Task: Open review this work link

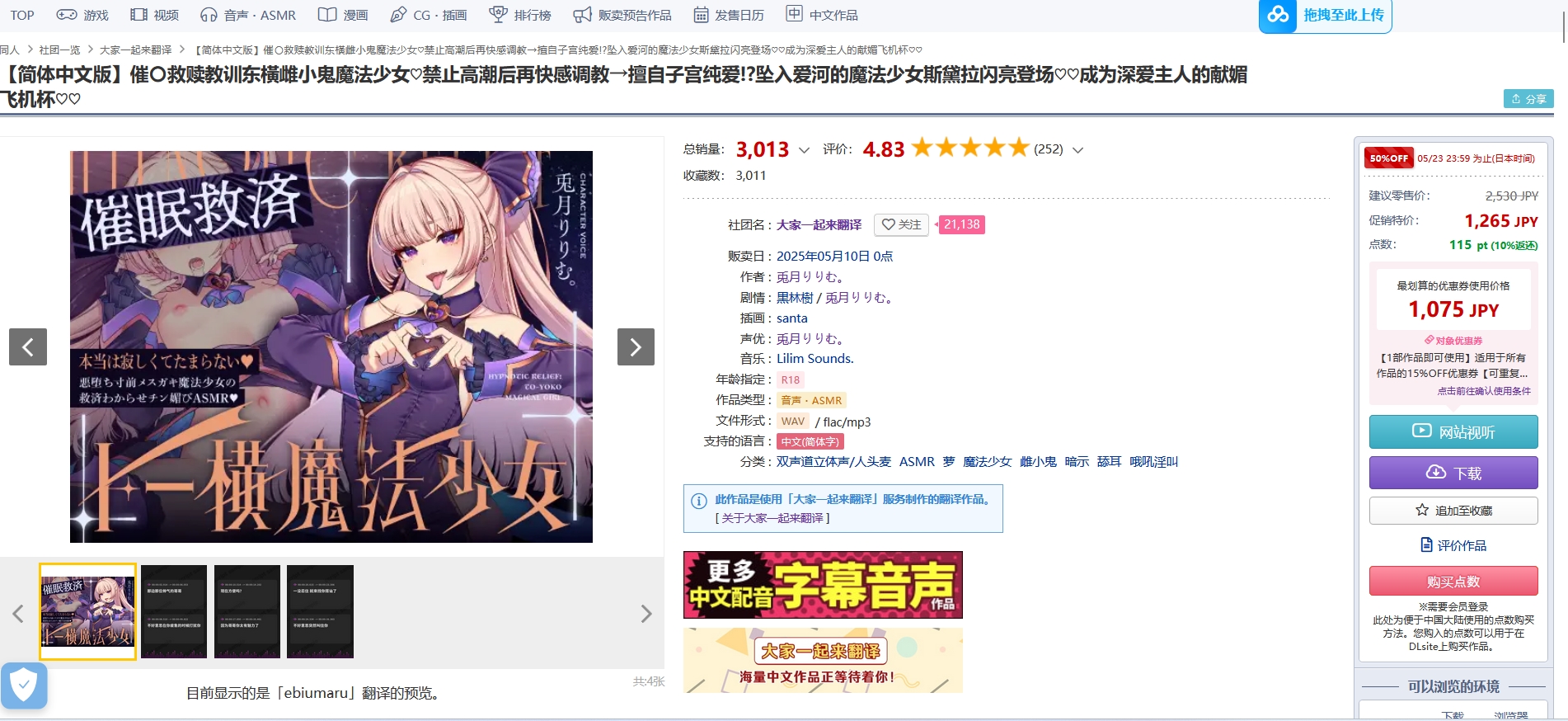Action: point(1453,545)
